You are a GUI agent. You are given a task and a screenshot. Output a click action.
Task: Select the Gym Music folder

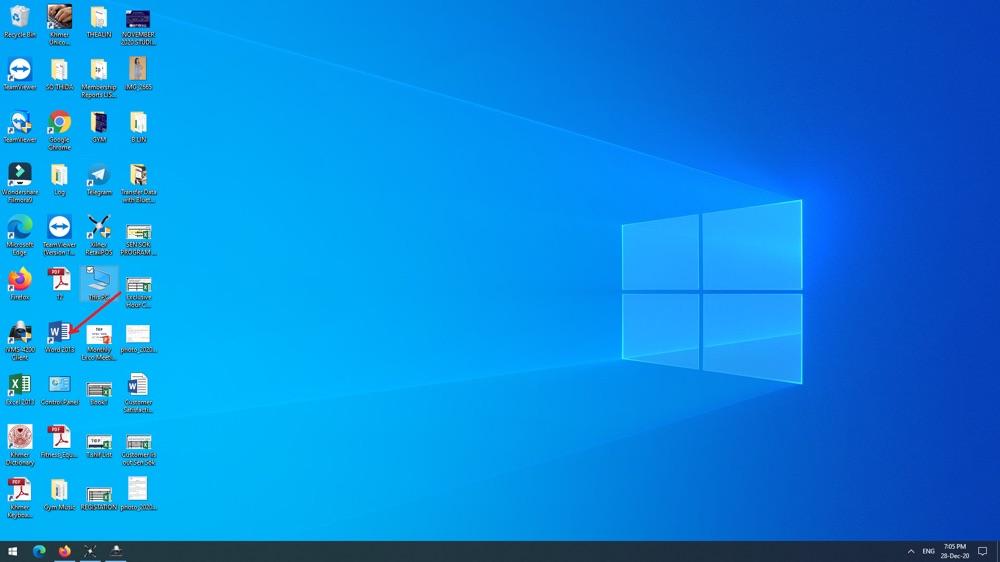(59, 490)
